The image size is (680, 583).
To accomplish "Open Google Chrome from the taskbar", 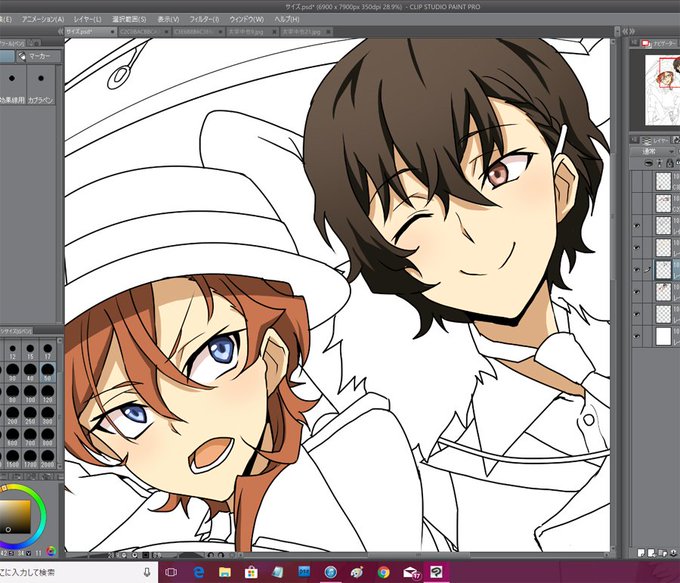I will (x=383, y=573).
